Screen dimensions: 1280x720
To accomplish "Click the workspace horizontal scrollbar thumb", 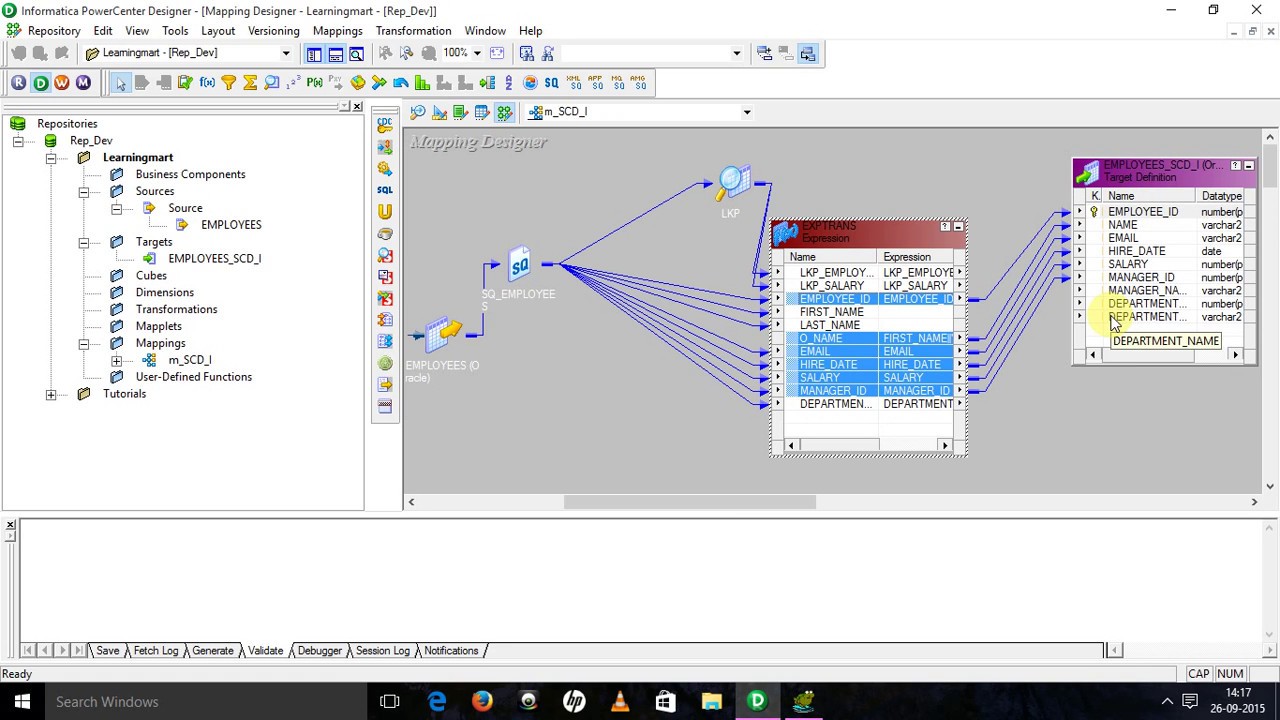I will tap(690, 502).
